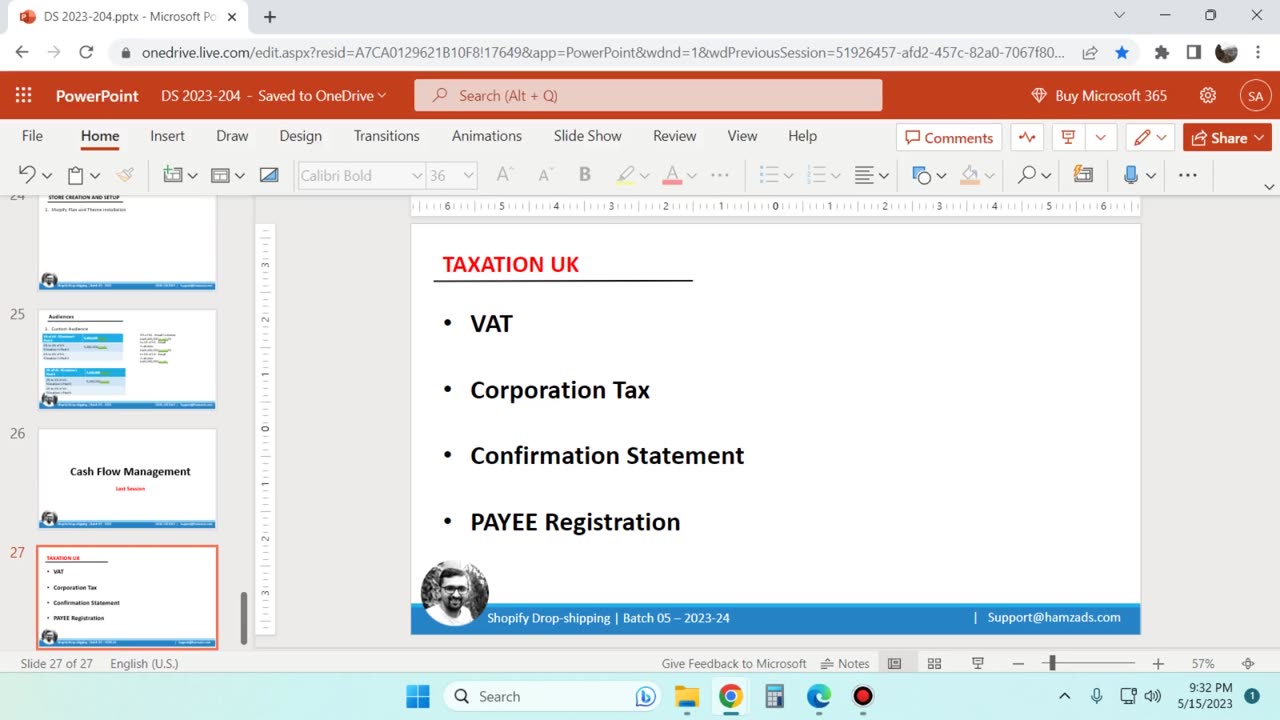Click Fit Slide to Window icon
Screen dimensions: 1280x720
[1248, 663]
